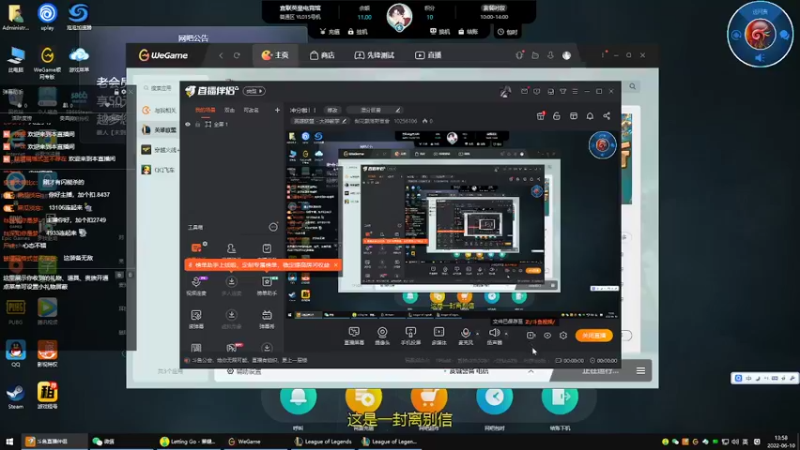Toggle lock of 全屏1 source
The width and height of the screenshot is (800, 450).
point(198,124)
